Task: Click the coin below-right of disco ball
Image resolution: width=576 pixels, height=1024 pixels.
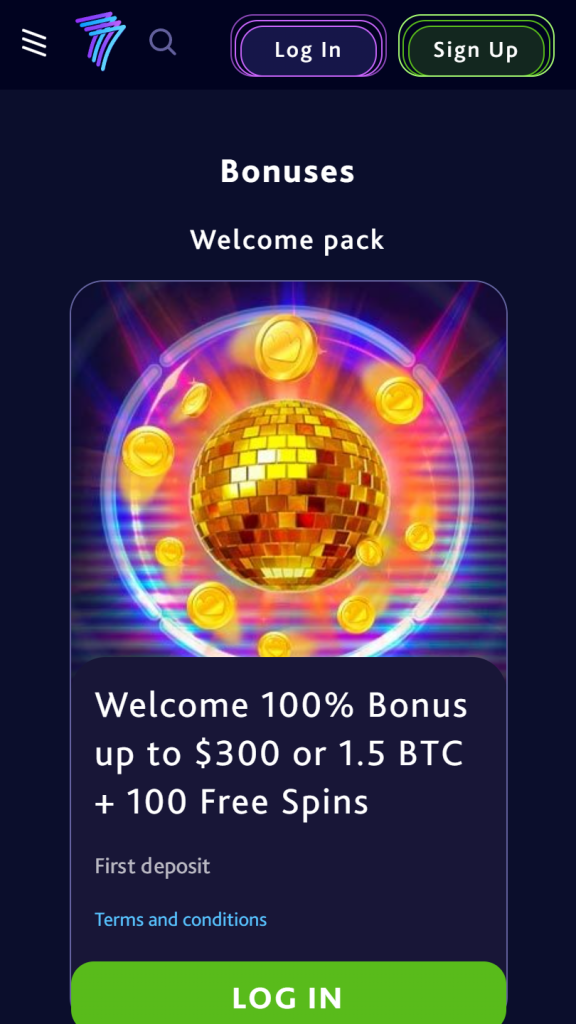Action: point(357,614)
